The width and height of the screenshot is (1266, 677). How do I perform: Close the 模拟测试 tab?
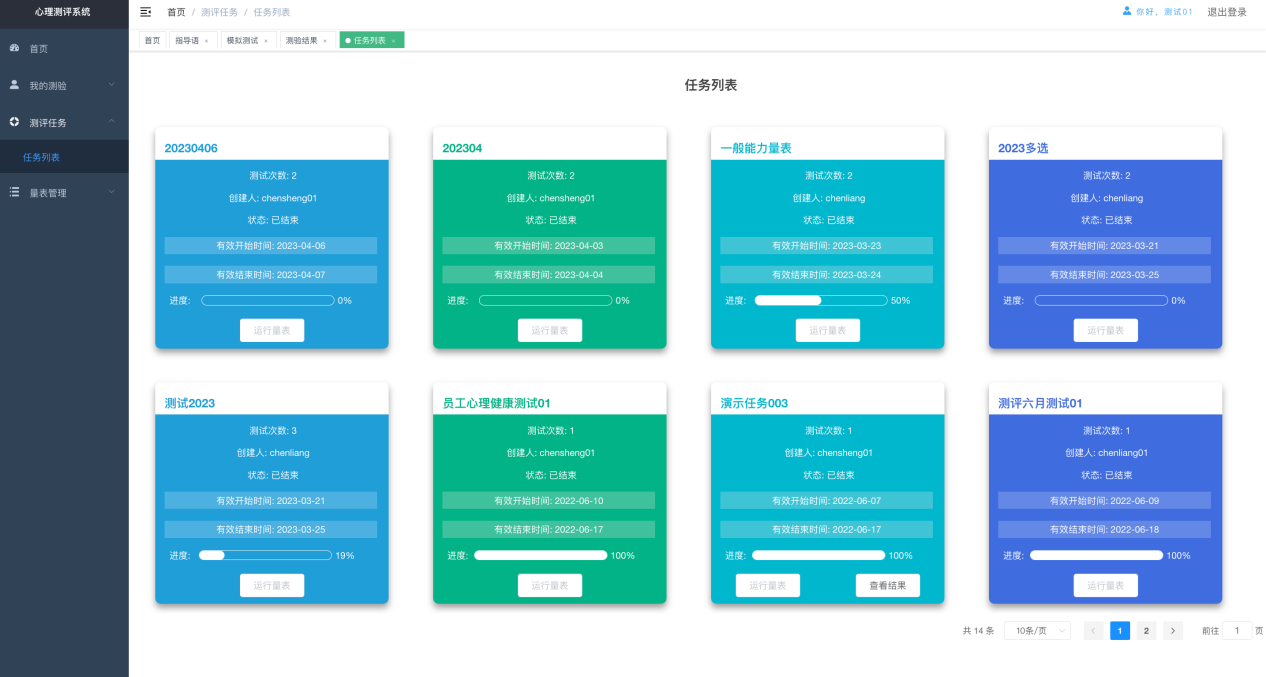pyautogui.click(x=266, y=41)
